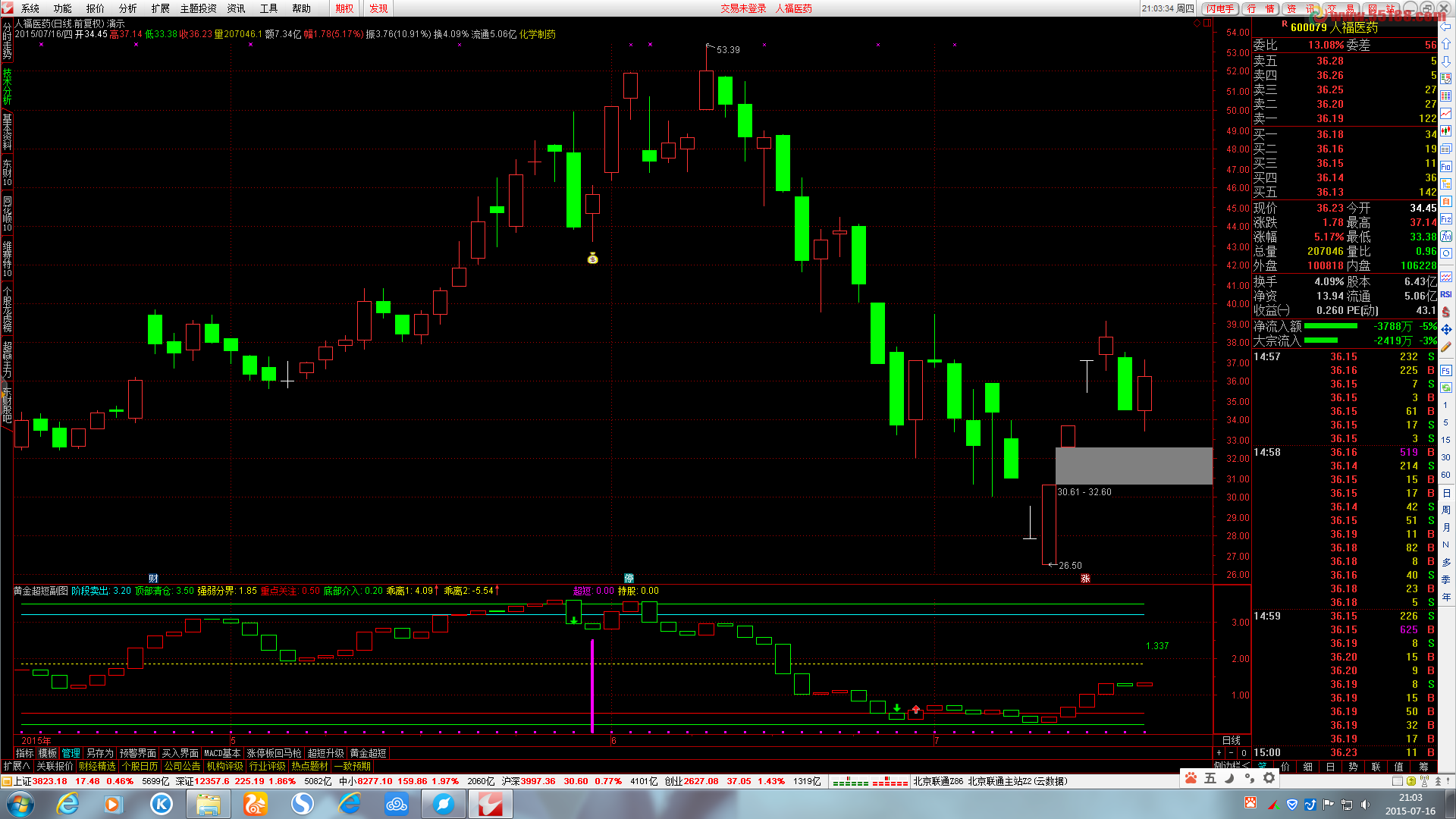Switch to the 基本资料 side tab
The height and width of the screenshot is (819, 1456).
(7, 132)
